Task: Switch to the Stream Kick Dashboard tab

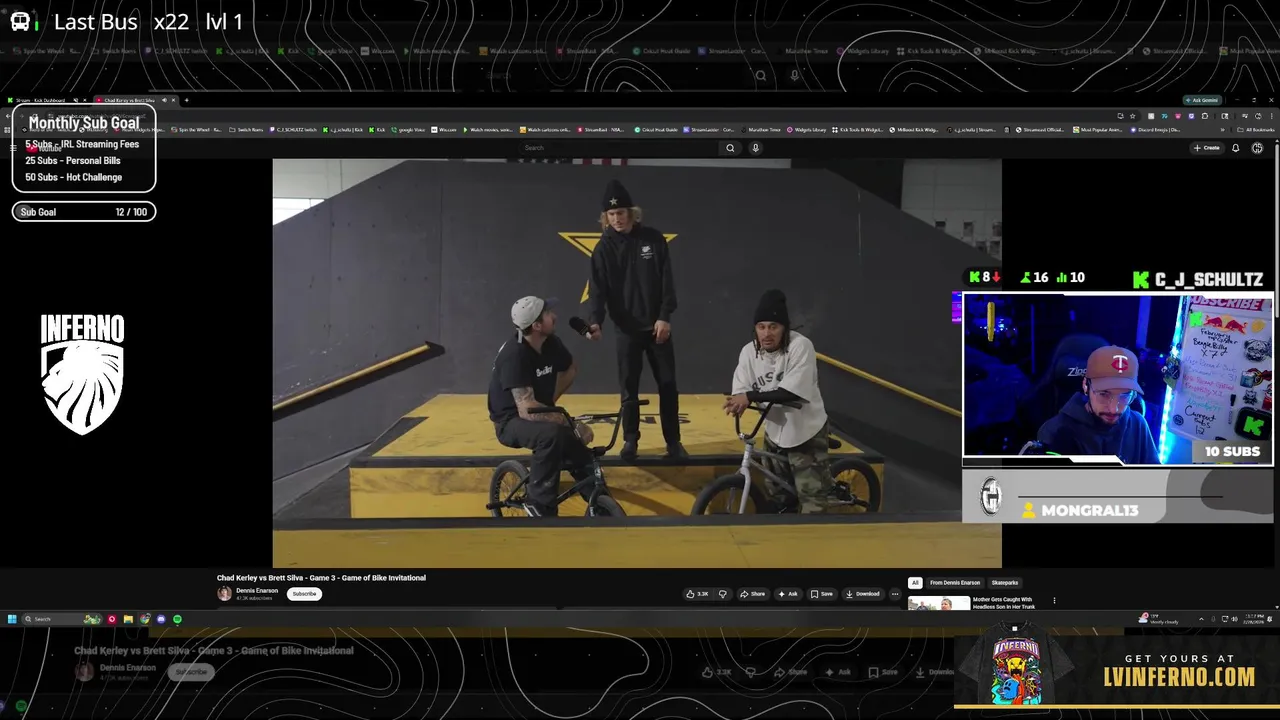Action: [45, 100]
